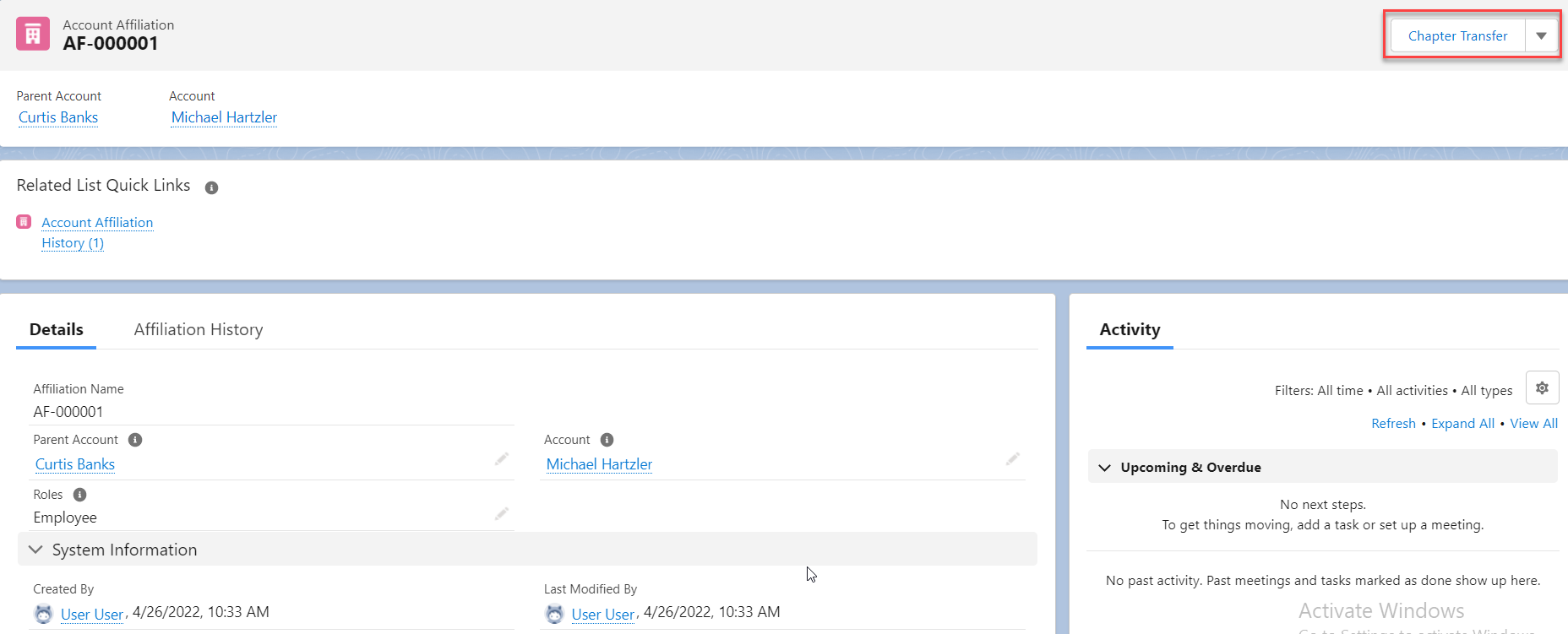The height and width of the screenshot is (634, 1568).
Task: Switch to the Affiliation History tab
Action: coord(199,329)
